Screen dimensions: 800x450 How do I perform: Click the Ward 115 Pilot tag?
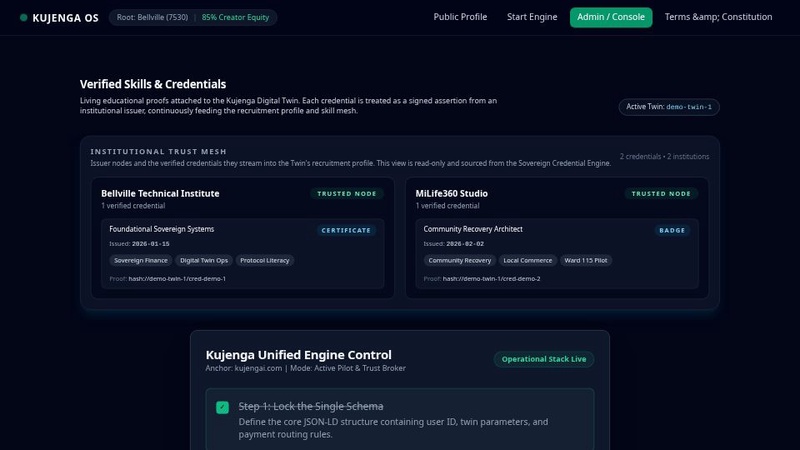pyautogui.click(x=586, y=261)
